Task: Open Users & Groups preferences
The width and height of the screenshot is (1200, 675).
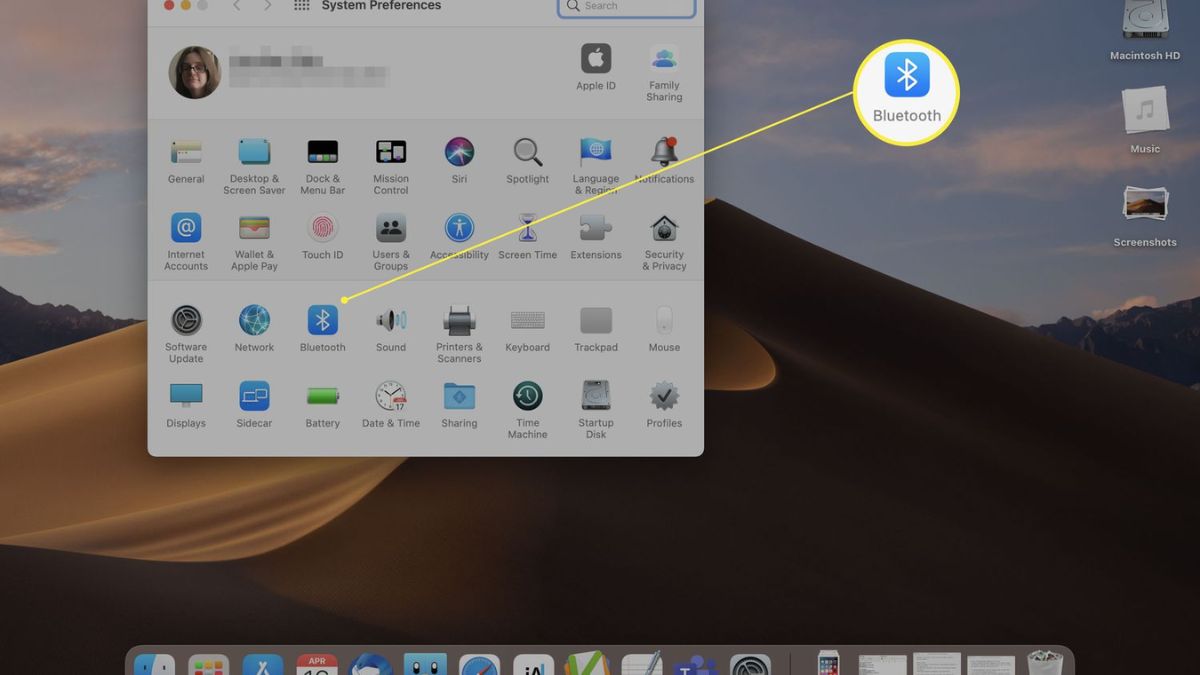Action: (x=391, y=228)
